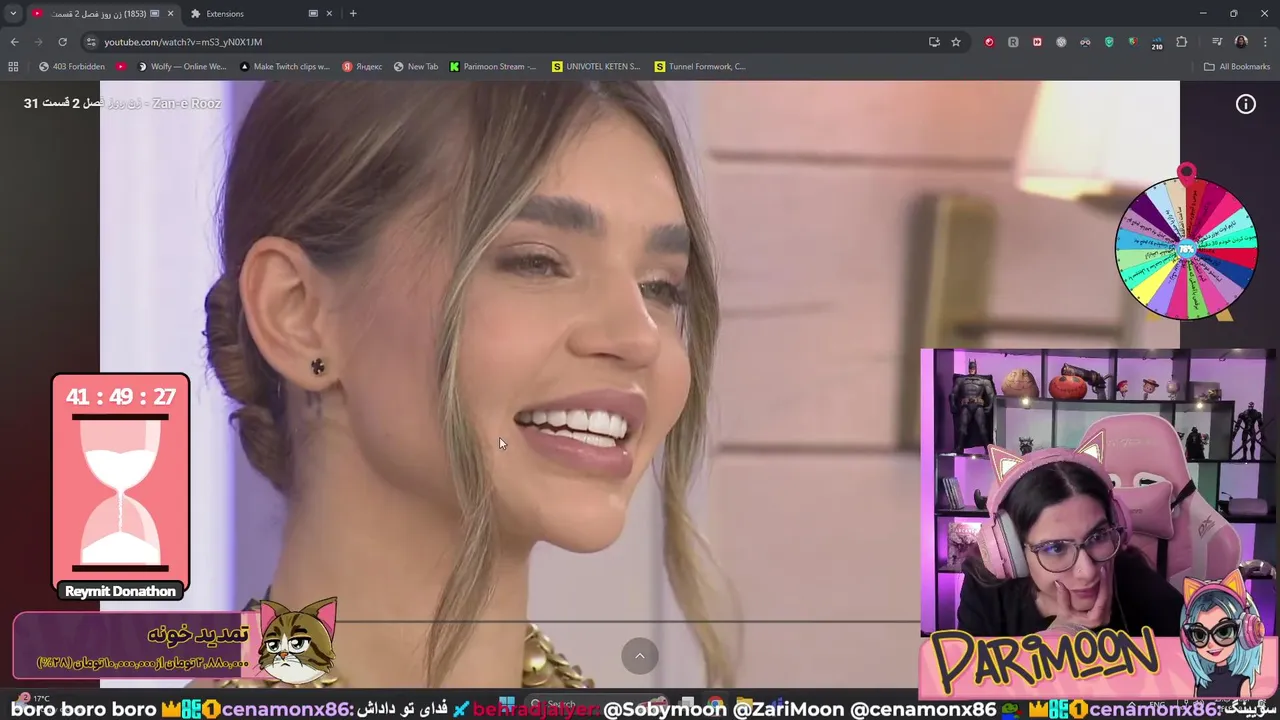Close the Extensions tab
1280x720 pixels.
(329, 13)
